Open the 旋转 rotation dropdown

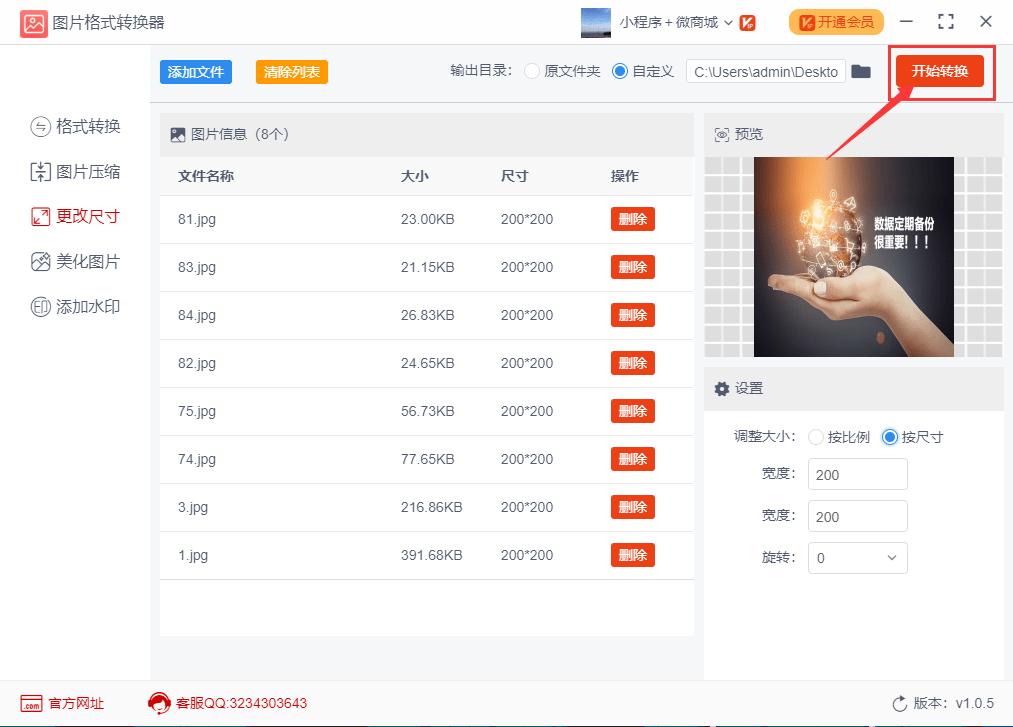[x=857, y=557]
